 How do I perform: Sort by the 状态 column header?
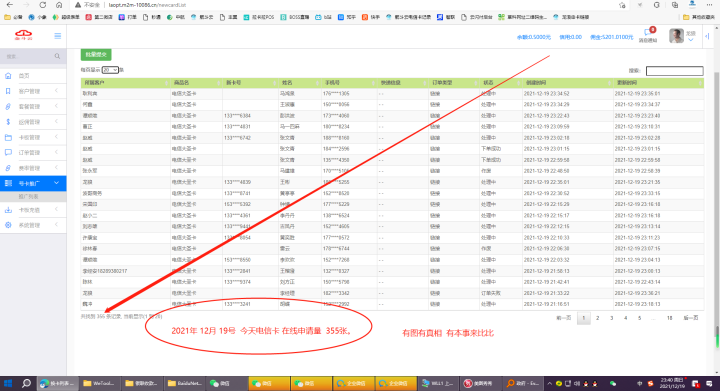pyautogui.click(x=501, y=83)
